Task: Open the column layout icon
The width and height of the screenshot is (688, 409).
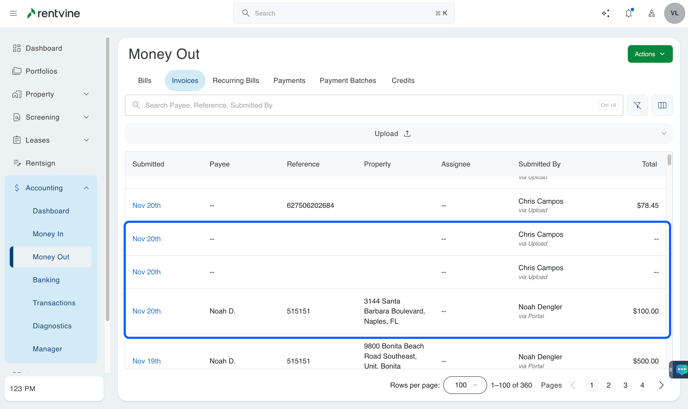Action: coord(662,105)
